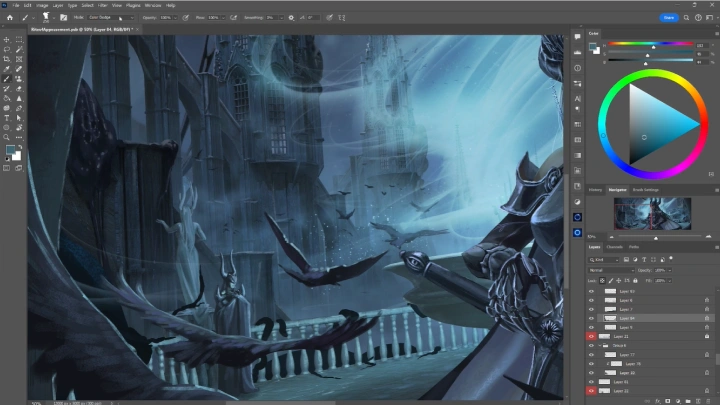The width and height of the screenshot is (720, 405).
Task: Open the Image menu
Action: point(42,6)
